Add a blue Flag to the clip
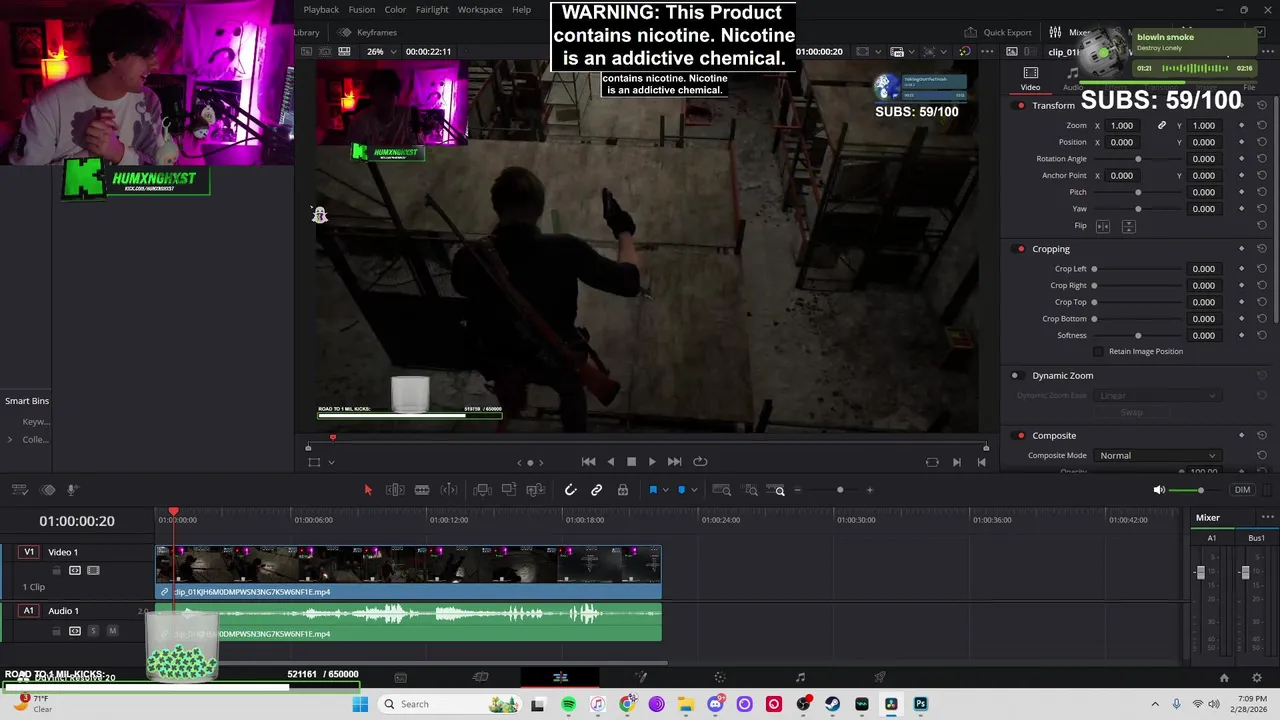1280x720 pixels. pyautogui.click(x=653, y=490)
